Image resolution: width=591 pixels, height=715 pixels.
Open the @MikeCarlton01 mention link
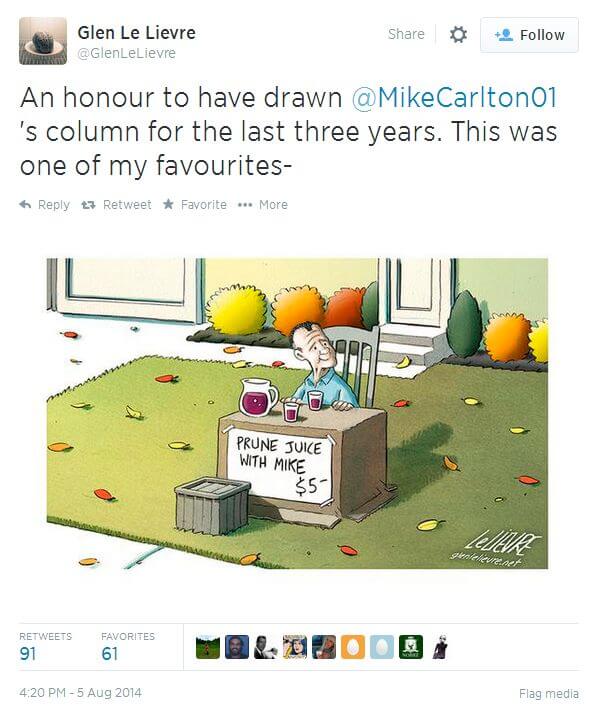tap(454, 98)
